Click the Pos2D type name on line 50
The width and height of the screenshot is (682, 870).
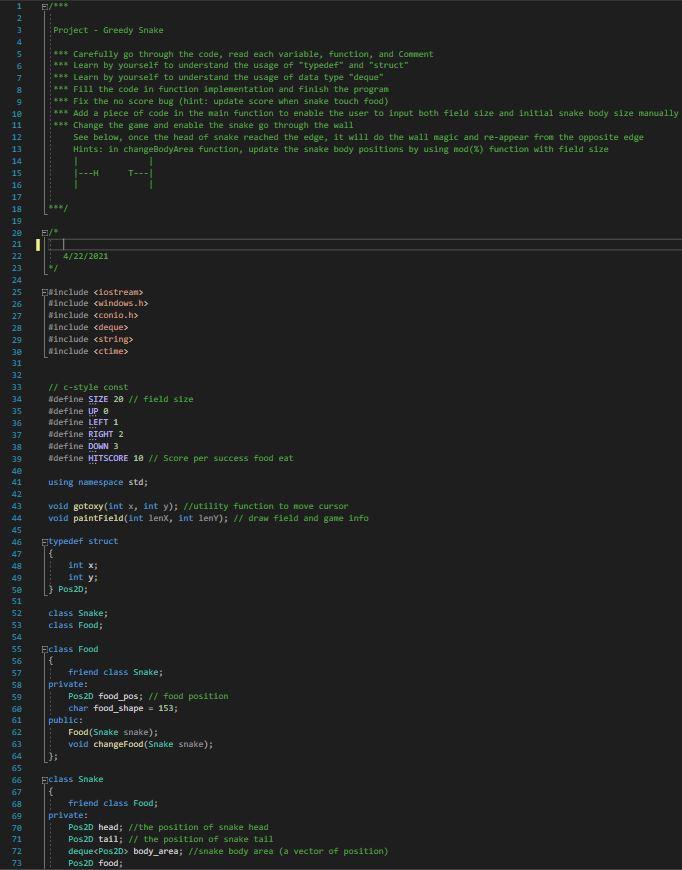70,589
